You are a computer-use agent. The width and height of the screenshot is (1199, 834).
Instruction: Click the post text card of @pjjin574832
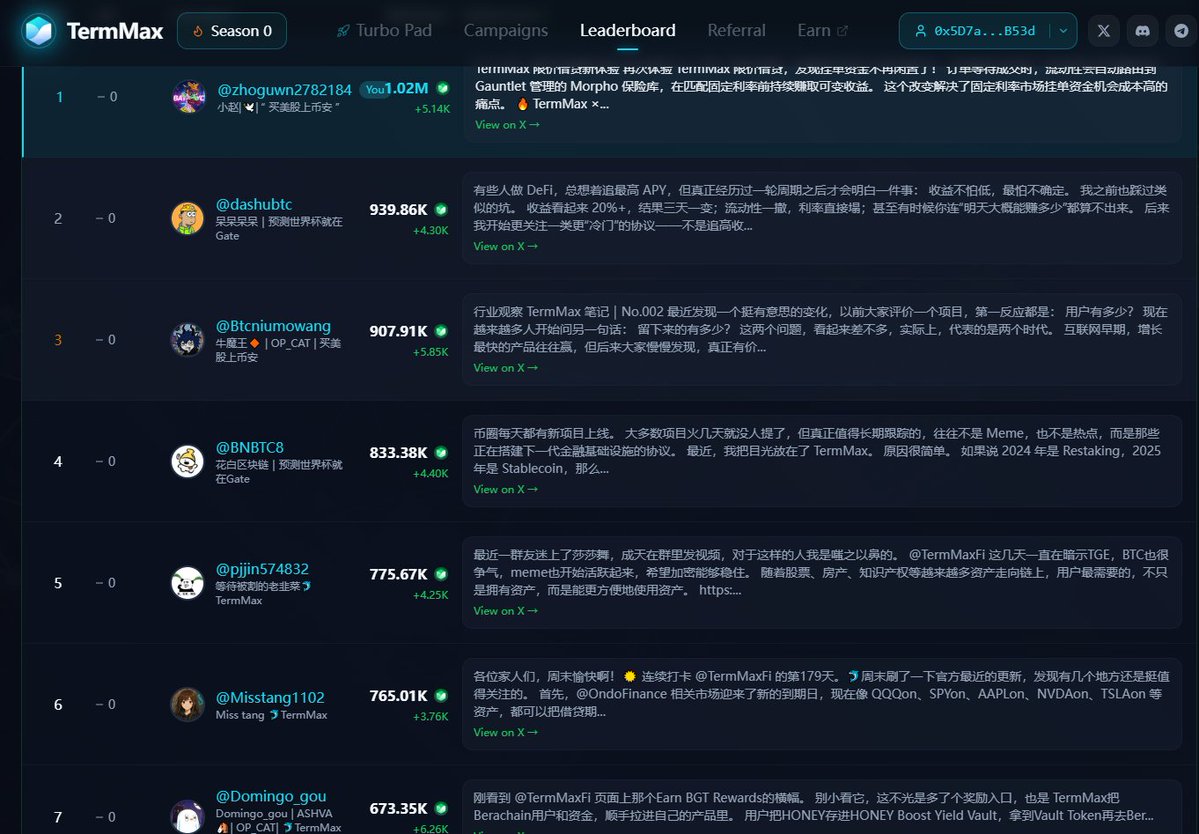coord(822,583)
